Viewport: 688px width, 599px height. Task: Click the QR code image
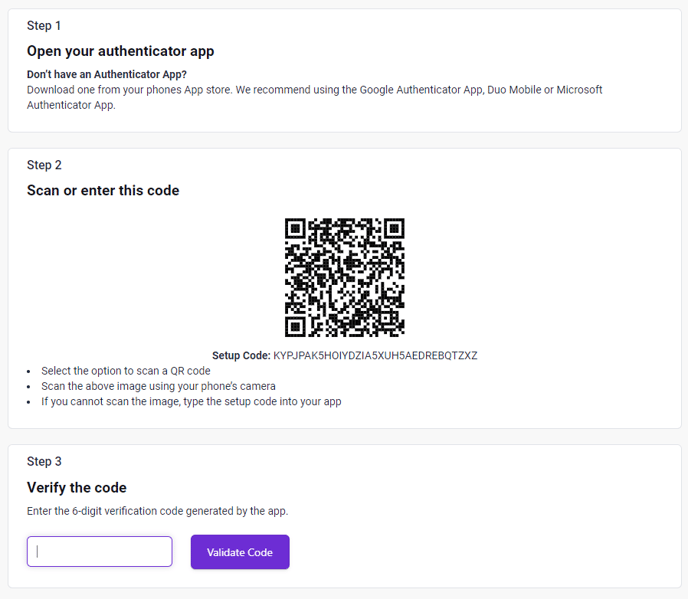(x=344, y=277)
